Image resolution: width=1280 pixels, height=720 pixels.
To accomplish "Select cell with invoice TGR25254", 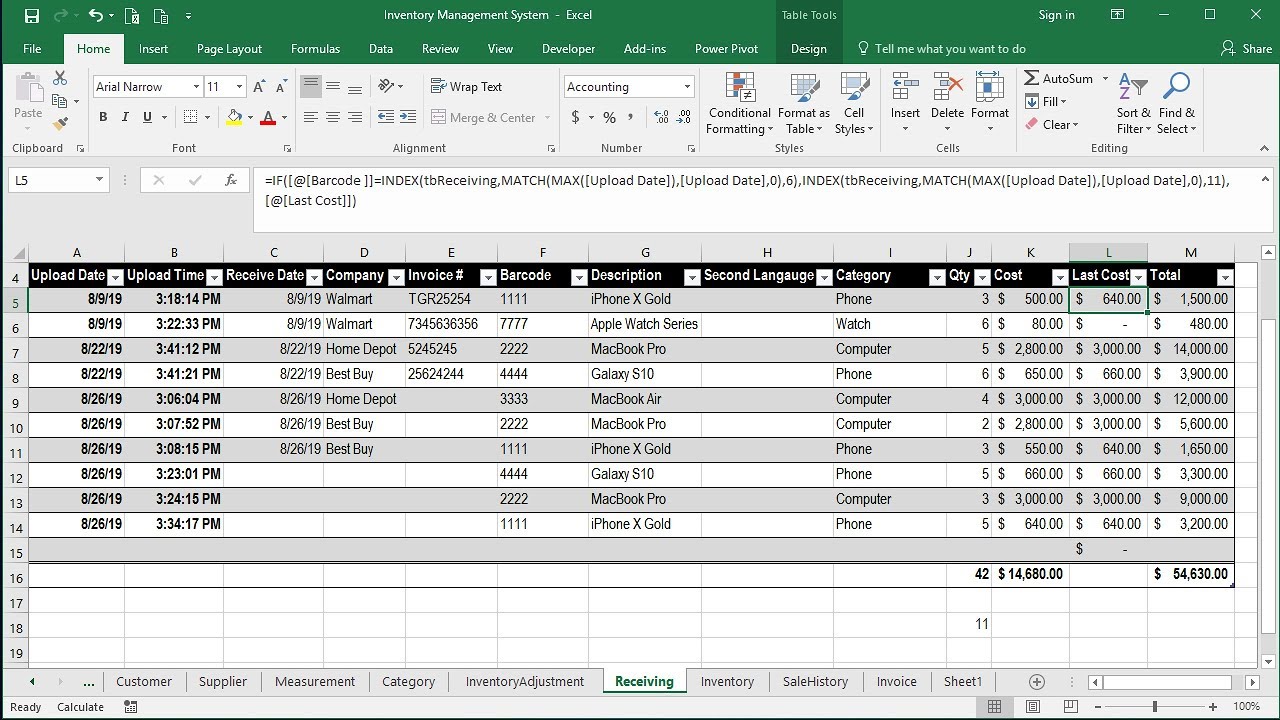I will click(451, 299).
